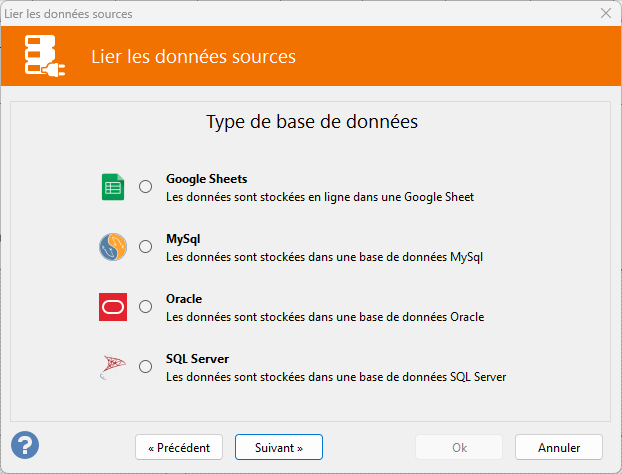Continue with the Suivant button
This screenshot has width=622, height=474.
(x=279, y=447)
